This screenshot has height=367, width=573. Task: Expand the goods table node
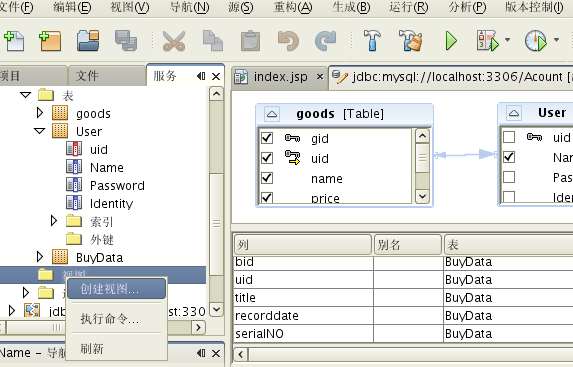pyautogui.click(x=40, y=113)
